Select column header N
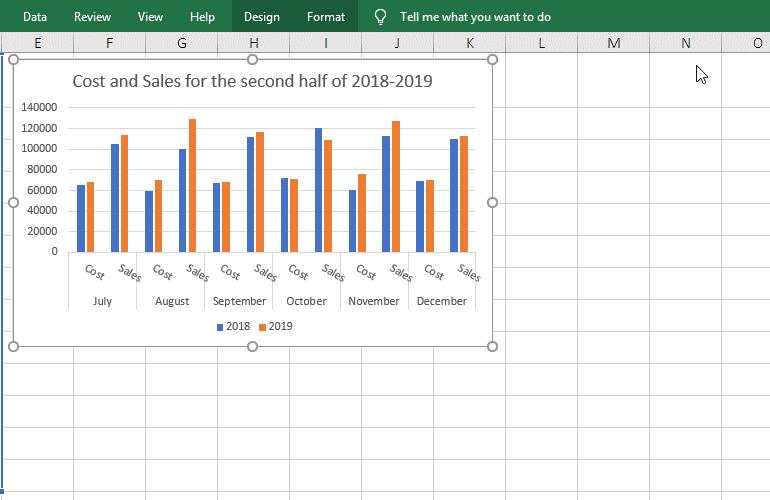 685,43
